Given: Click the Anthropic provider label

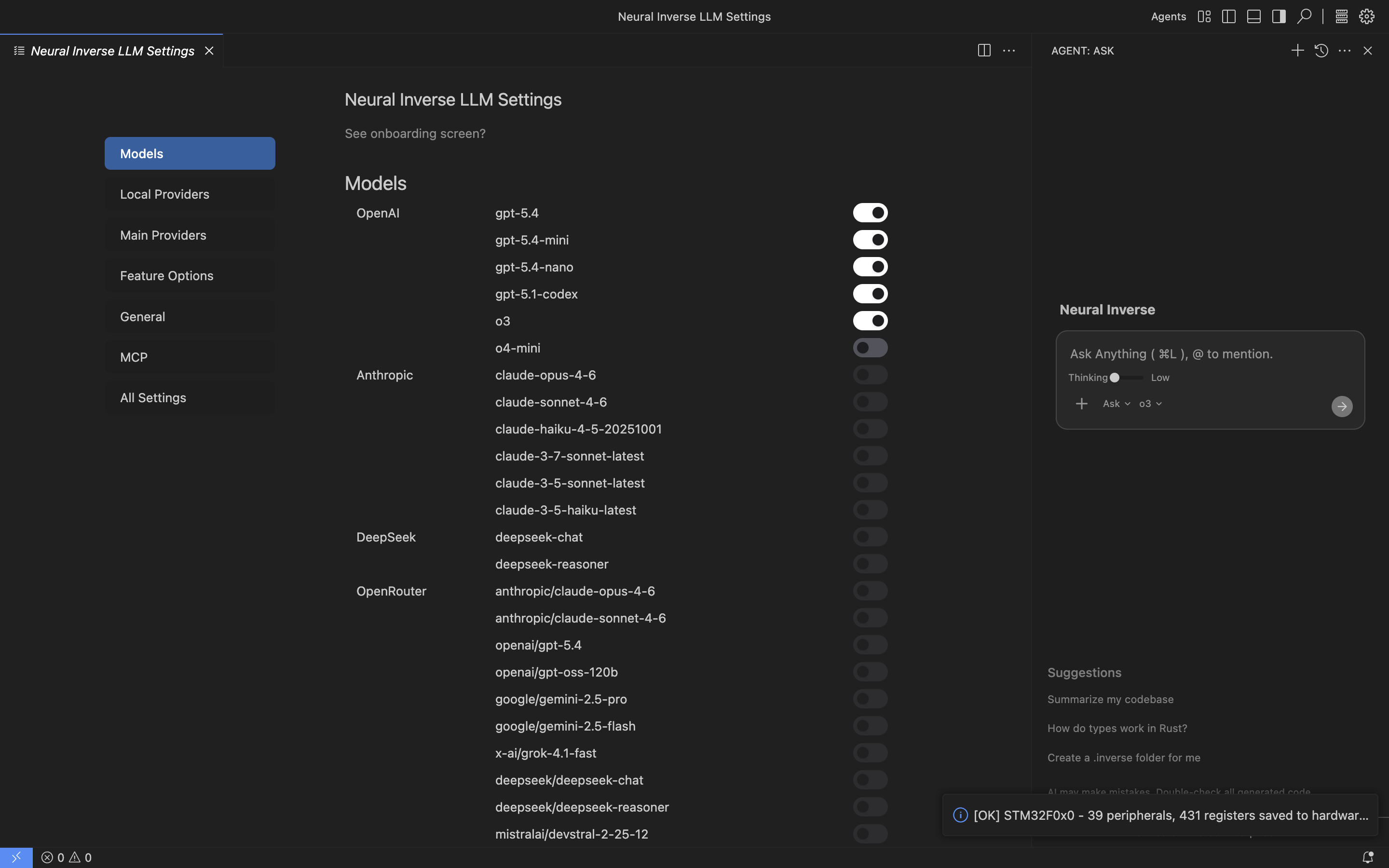Looking at the screenshot, I should 384,375.
